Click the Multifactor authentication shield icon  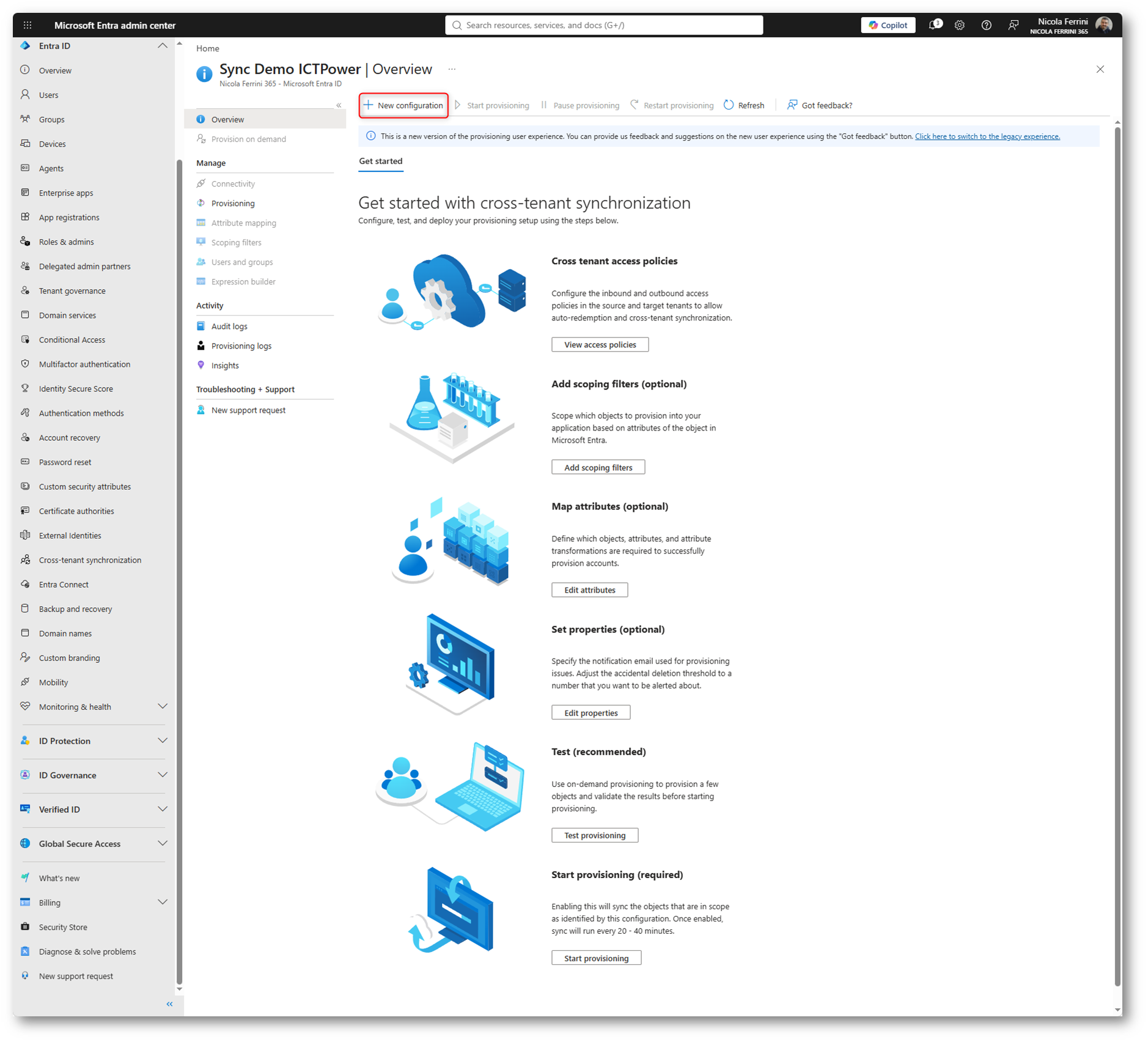point(25,363)
